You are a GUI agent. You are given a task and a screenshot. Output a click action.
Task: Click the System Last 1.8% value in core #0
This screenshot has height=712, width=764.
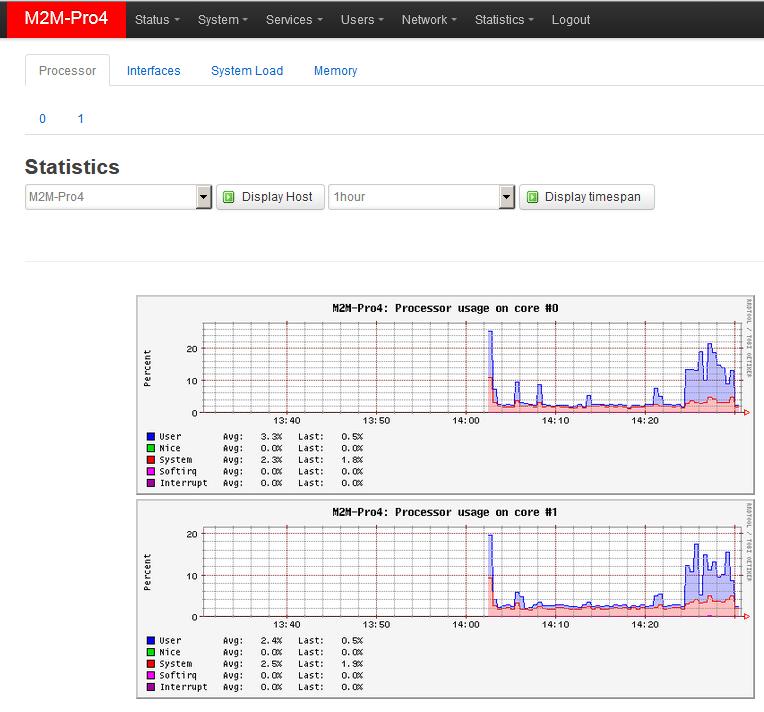pos(352,460)
